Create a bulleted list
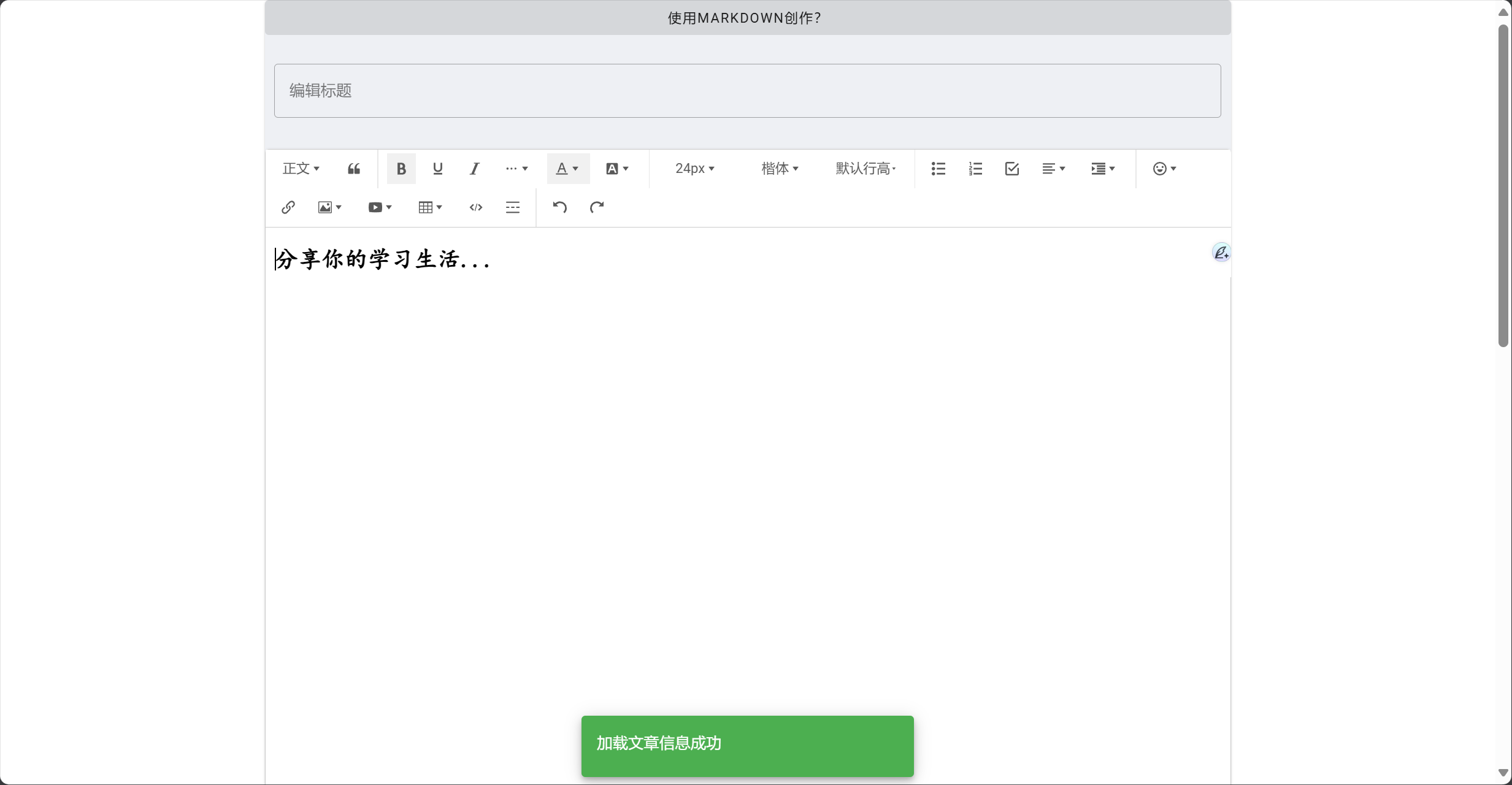 tap(938, 169)
